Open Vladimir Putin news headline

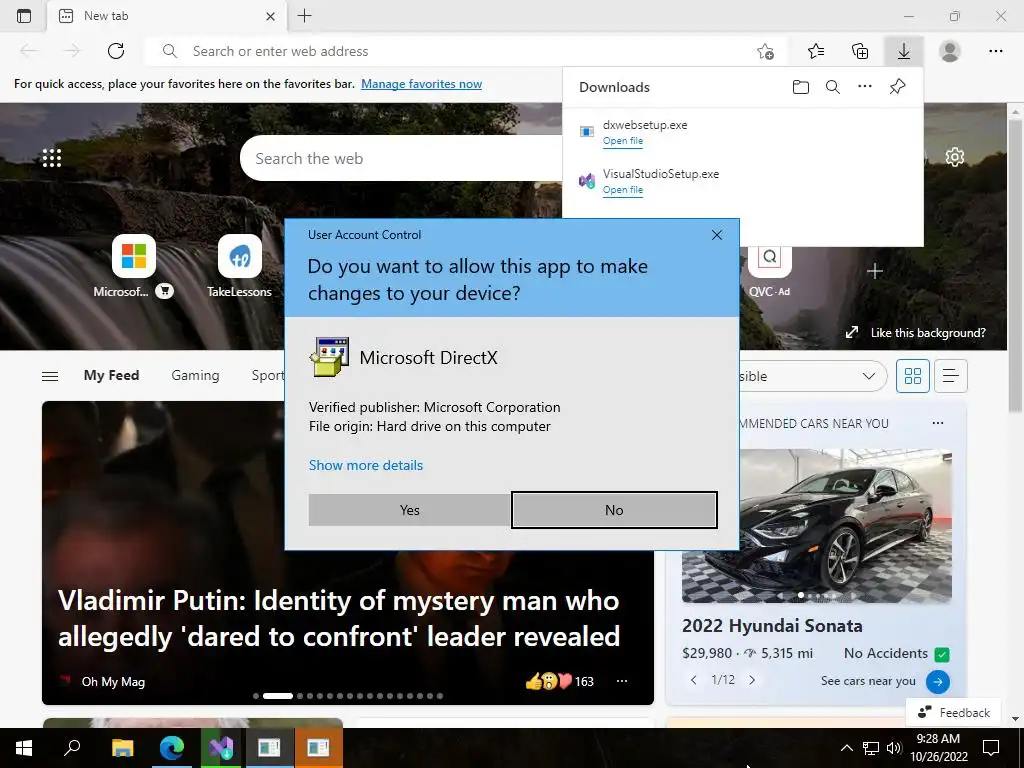(x=339, y=618)
